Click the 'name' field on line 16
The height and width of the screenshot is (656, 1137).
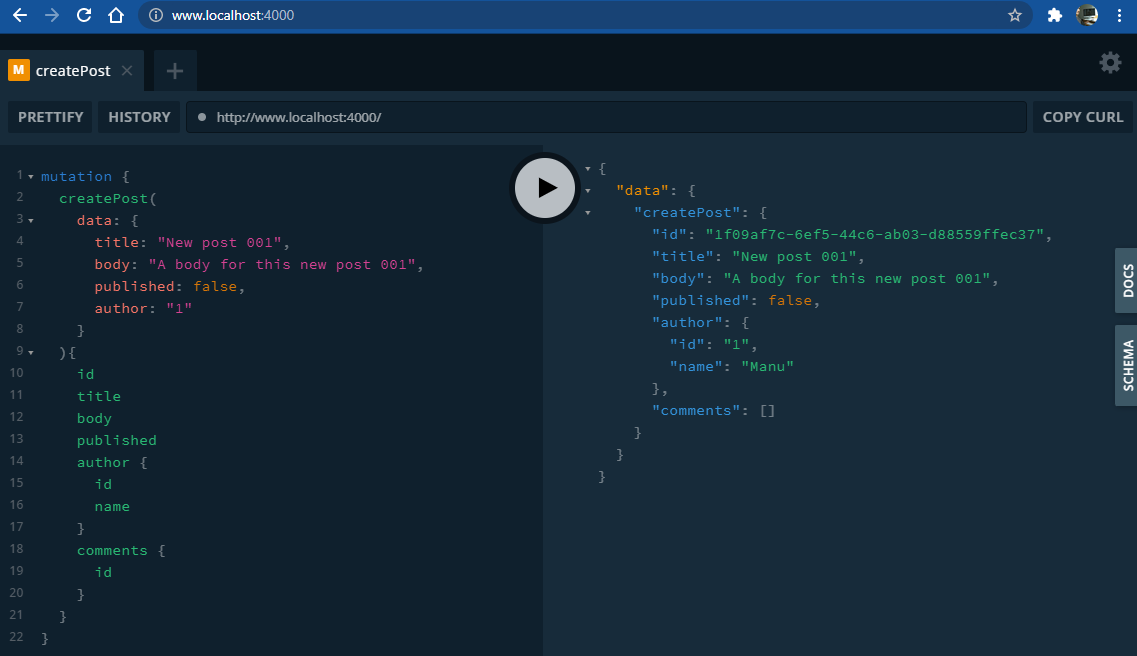click(x=112, y=506)
